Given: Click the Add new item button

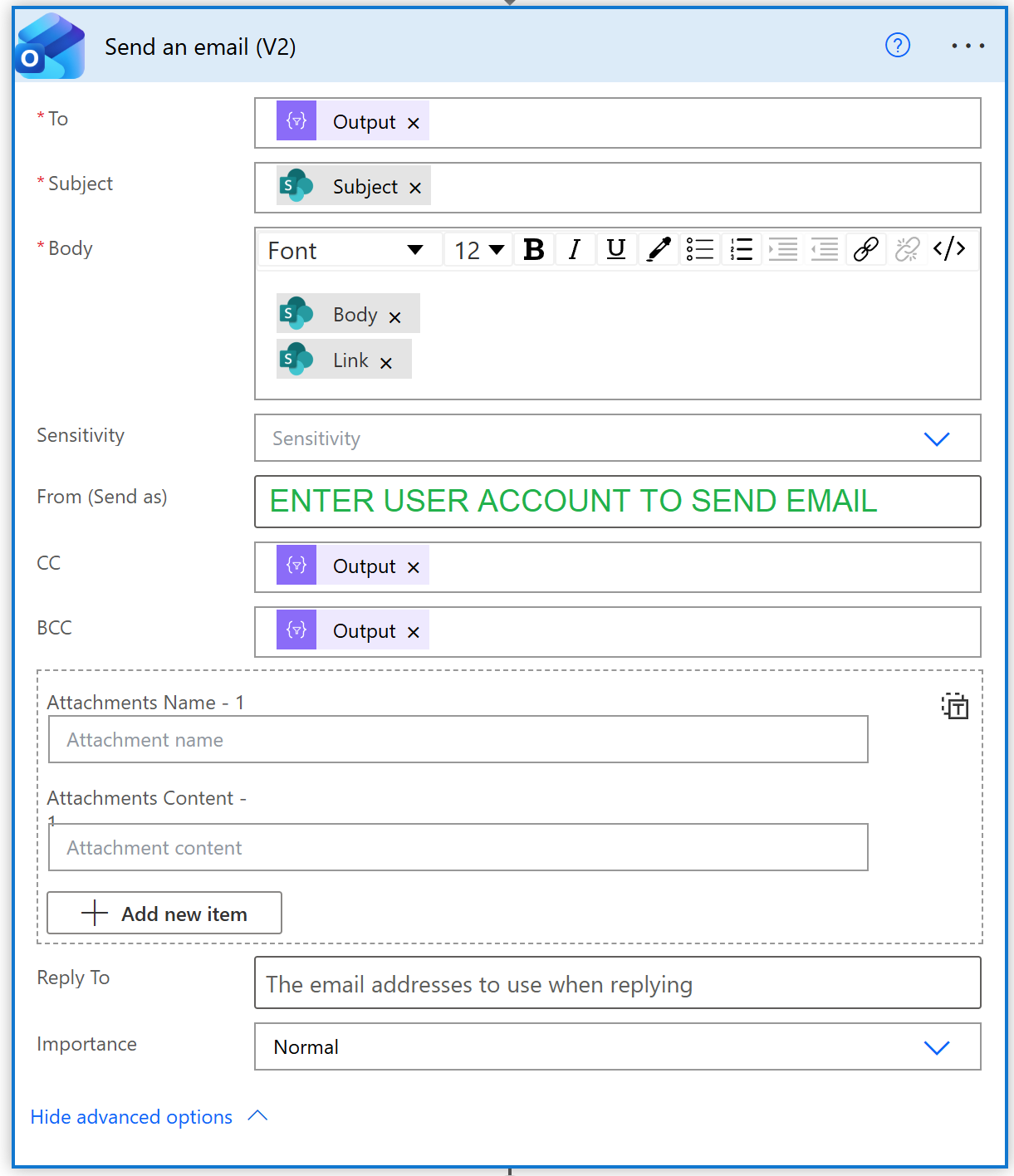Looking at the screenshot, I should pyautogui.click(x=164, y=914).
